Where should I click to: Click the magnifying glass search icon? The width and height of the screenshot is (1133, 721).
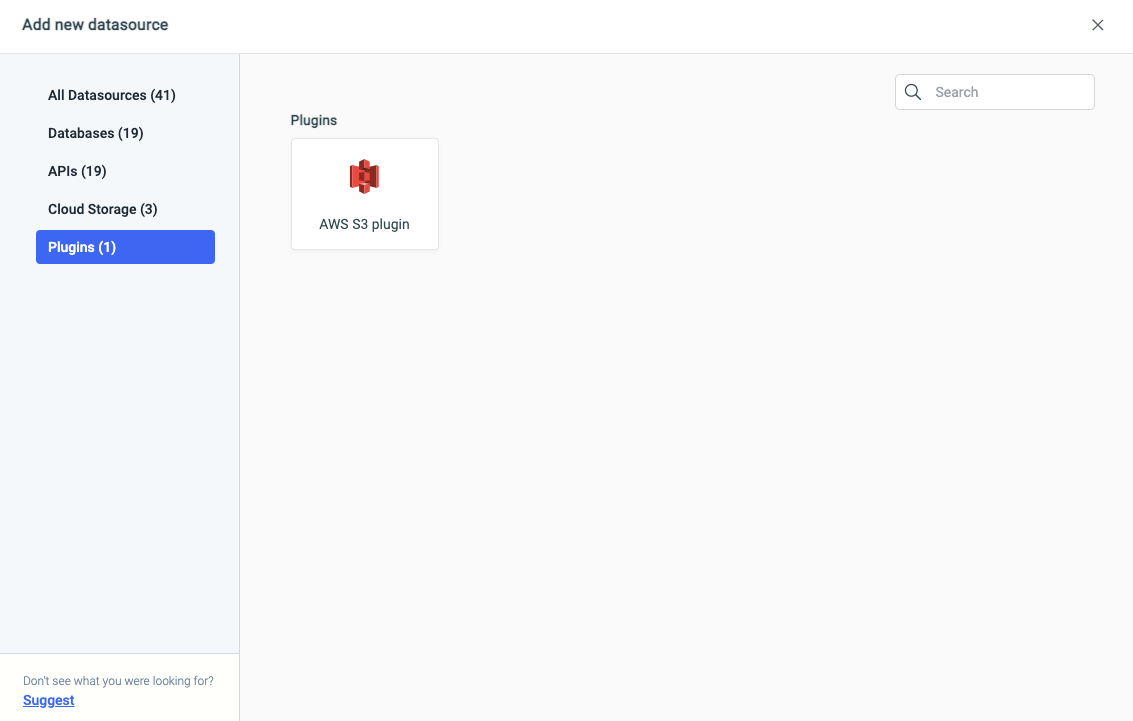pyautogui.click(x=913, y=92)
